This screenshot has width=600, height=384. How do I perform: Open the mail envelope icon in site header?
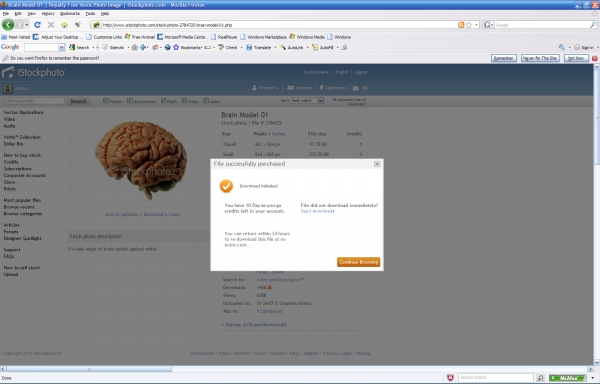(355, 88)
